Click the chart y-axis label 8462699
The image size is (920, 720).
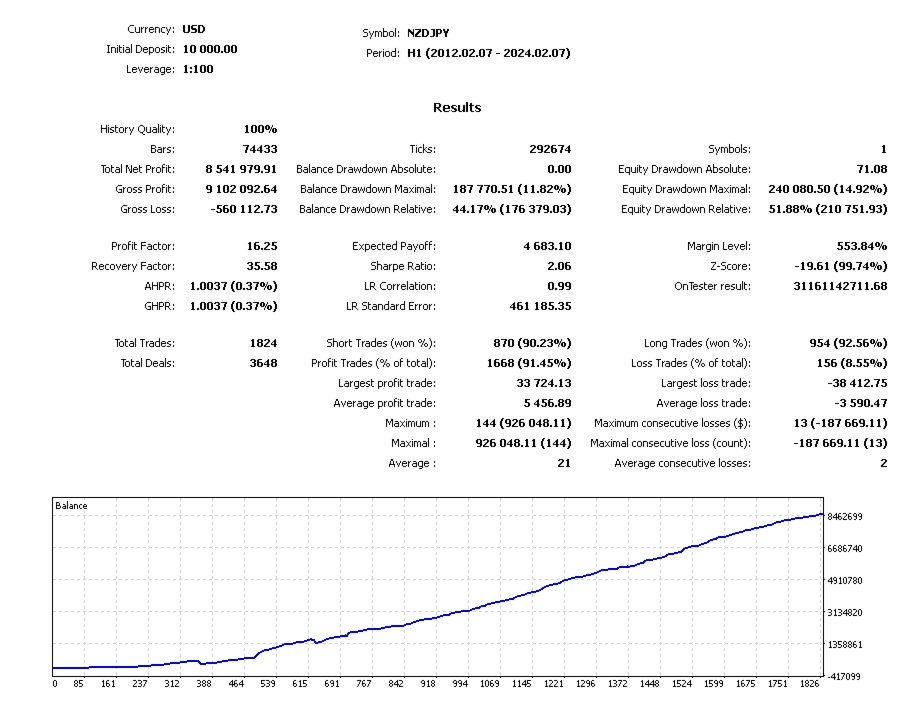tap(845, 516)
